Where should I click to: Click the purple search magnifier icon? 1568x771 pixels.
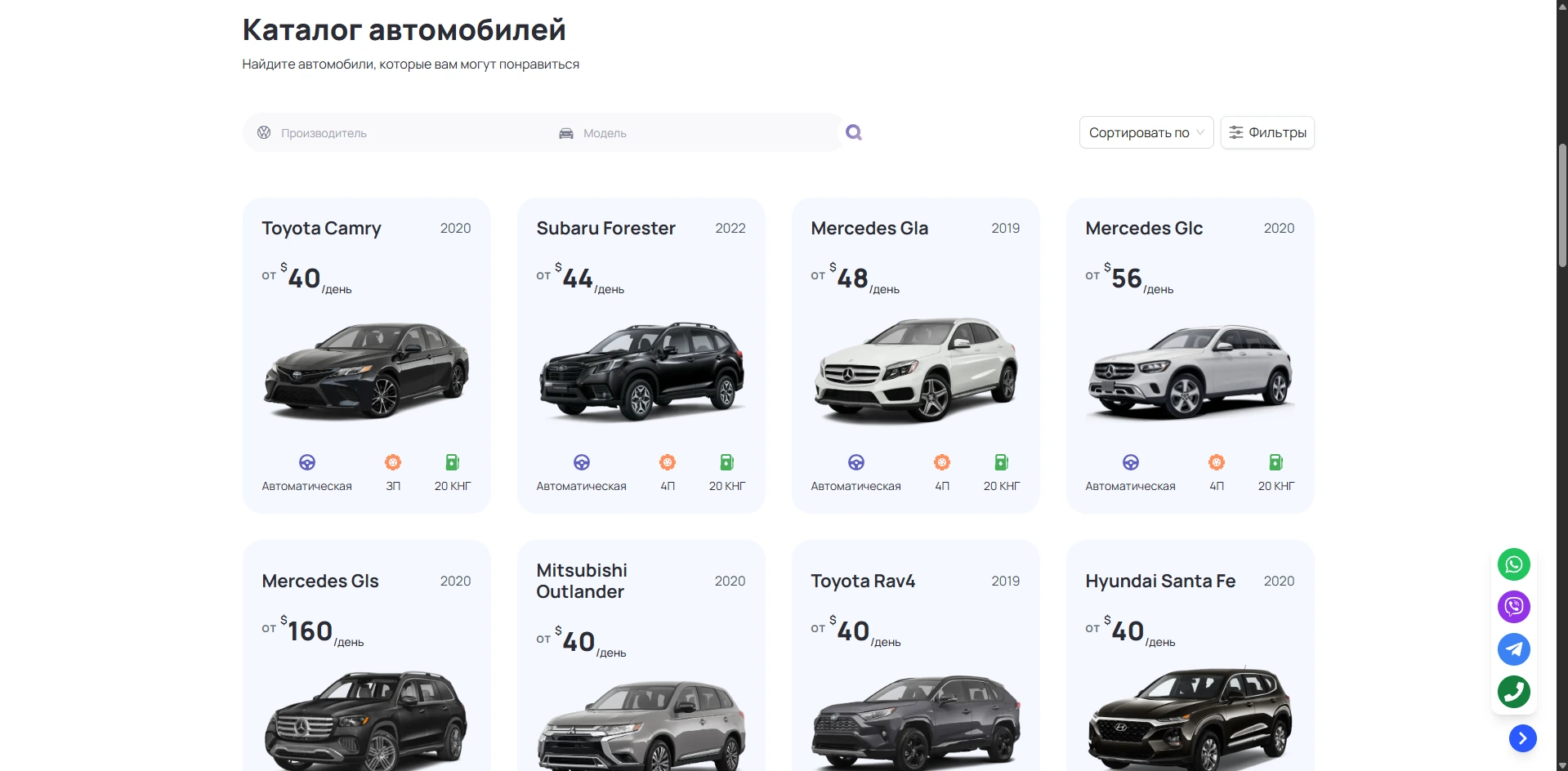[x=854, y=132]
